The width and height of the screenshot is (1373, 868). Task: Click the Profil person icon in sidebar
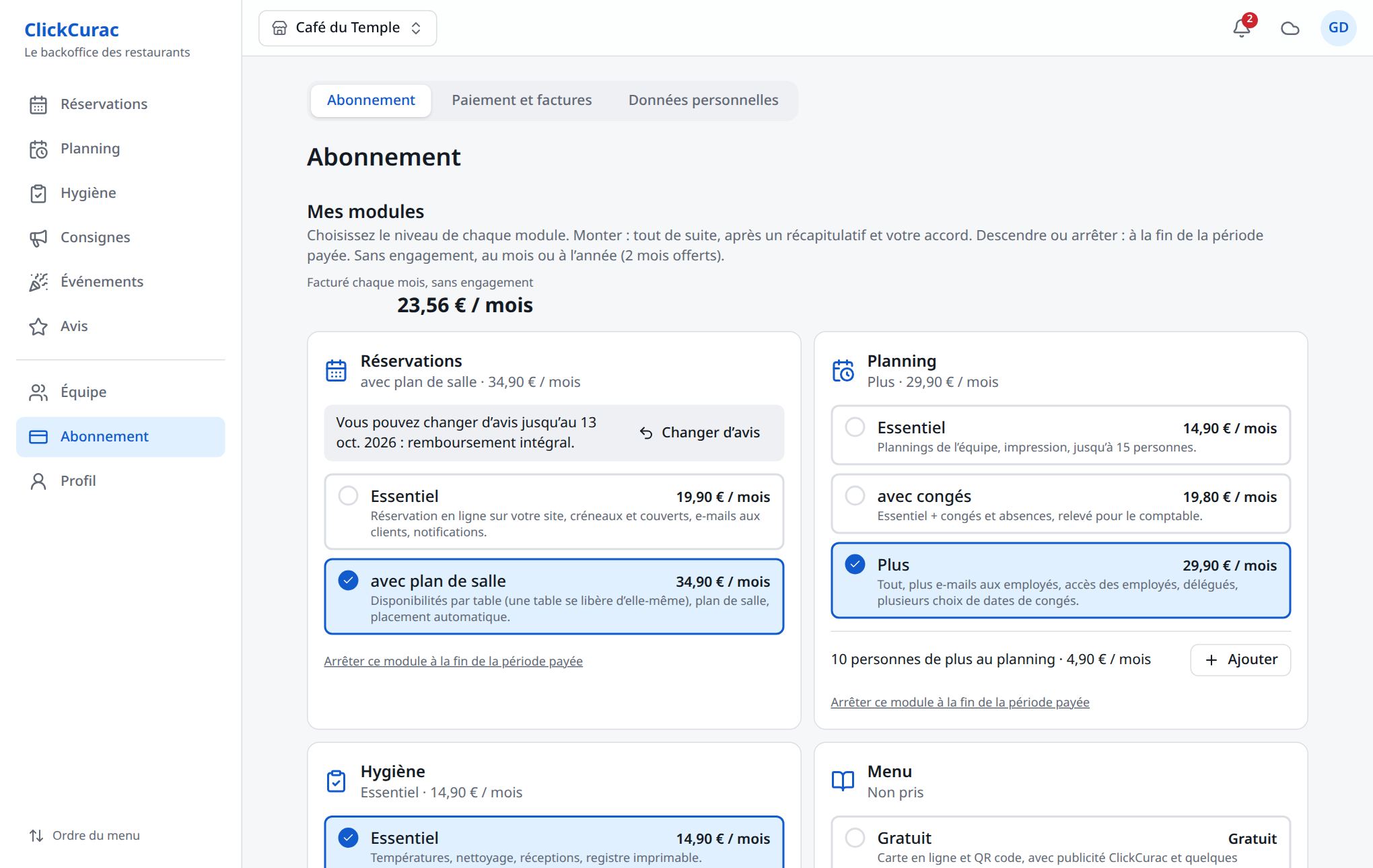point(38,482)
